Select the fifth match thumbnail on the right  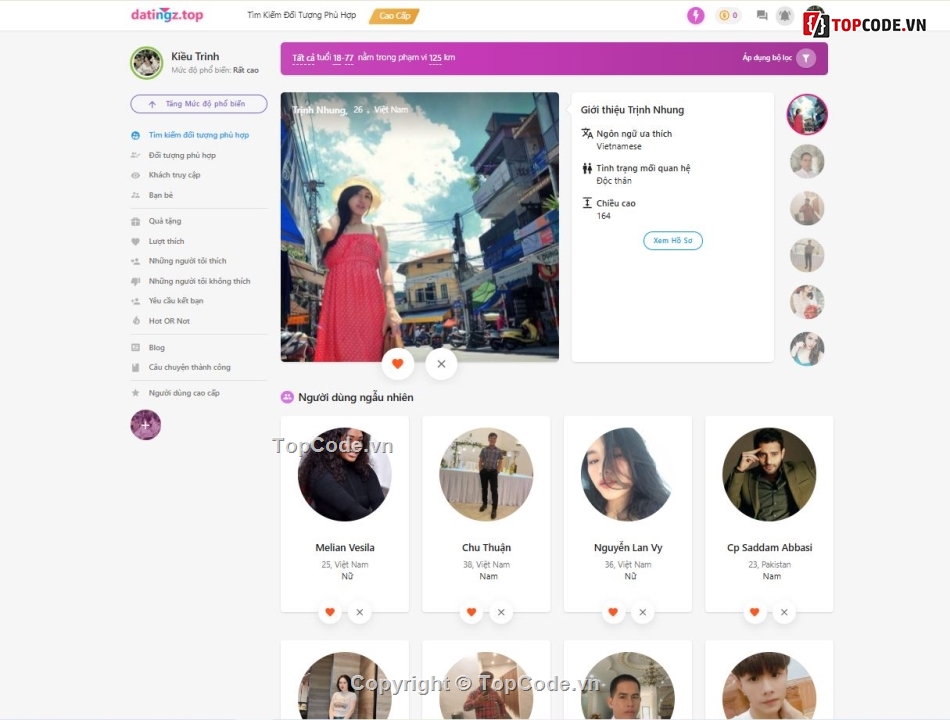click(807, 302)
